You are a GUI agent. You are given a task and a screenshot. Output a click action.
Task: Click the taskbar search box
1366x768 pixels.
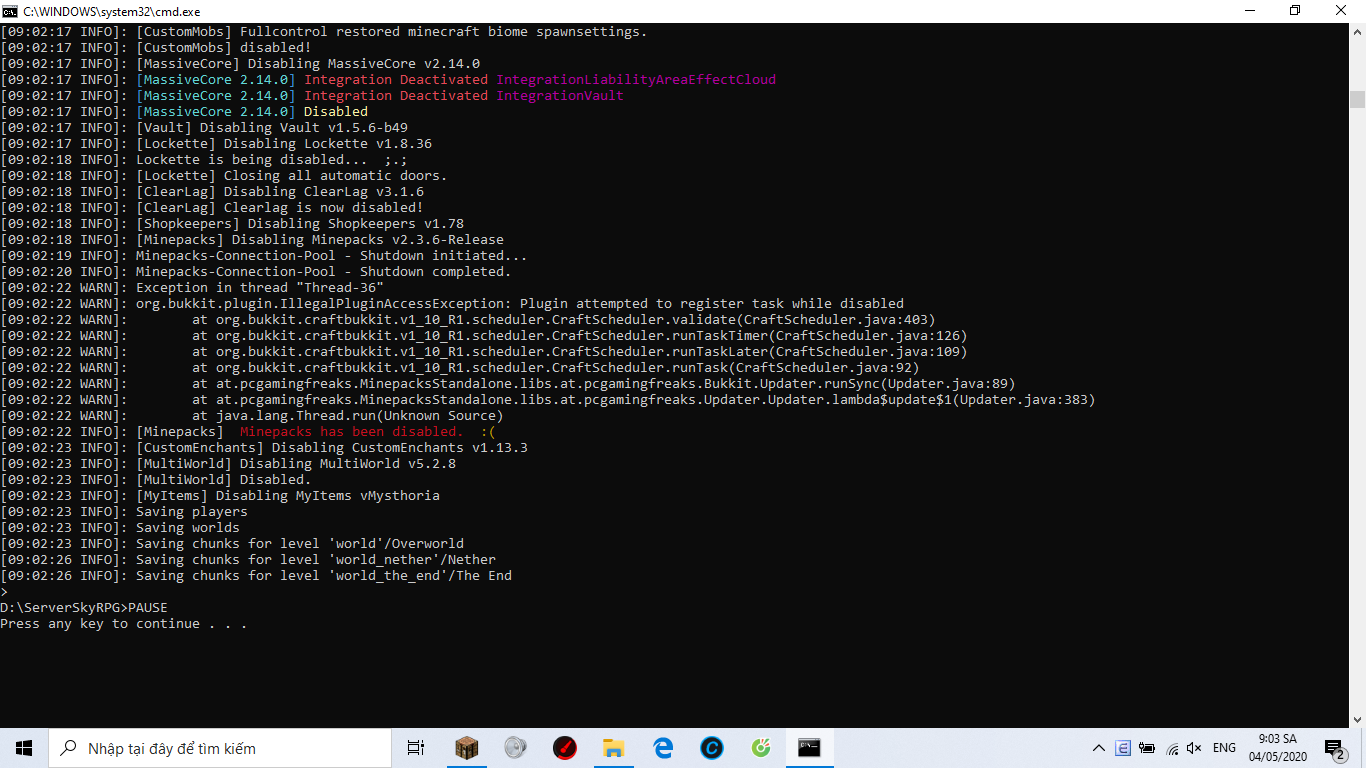(220, 748)
